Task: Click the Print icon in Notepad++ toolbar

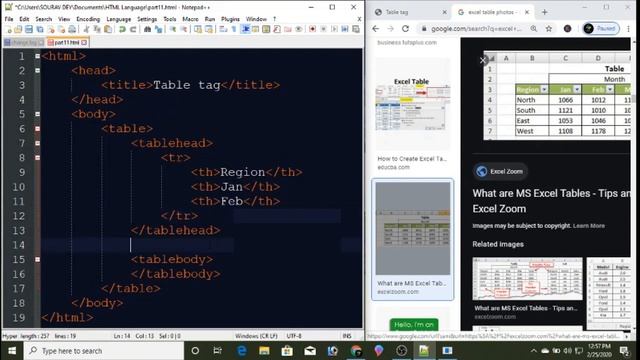Action: pyautogui.click(x=72, y=29)
